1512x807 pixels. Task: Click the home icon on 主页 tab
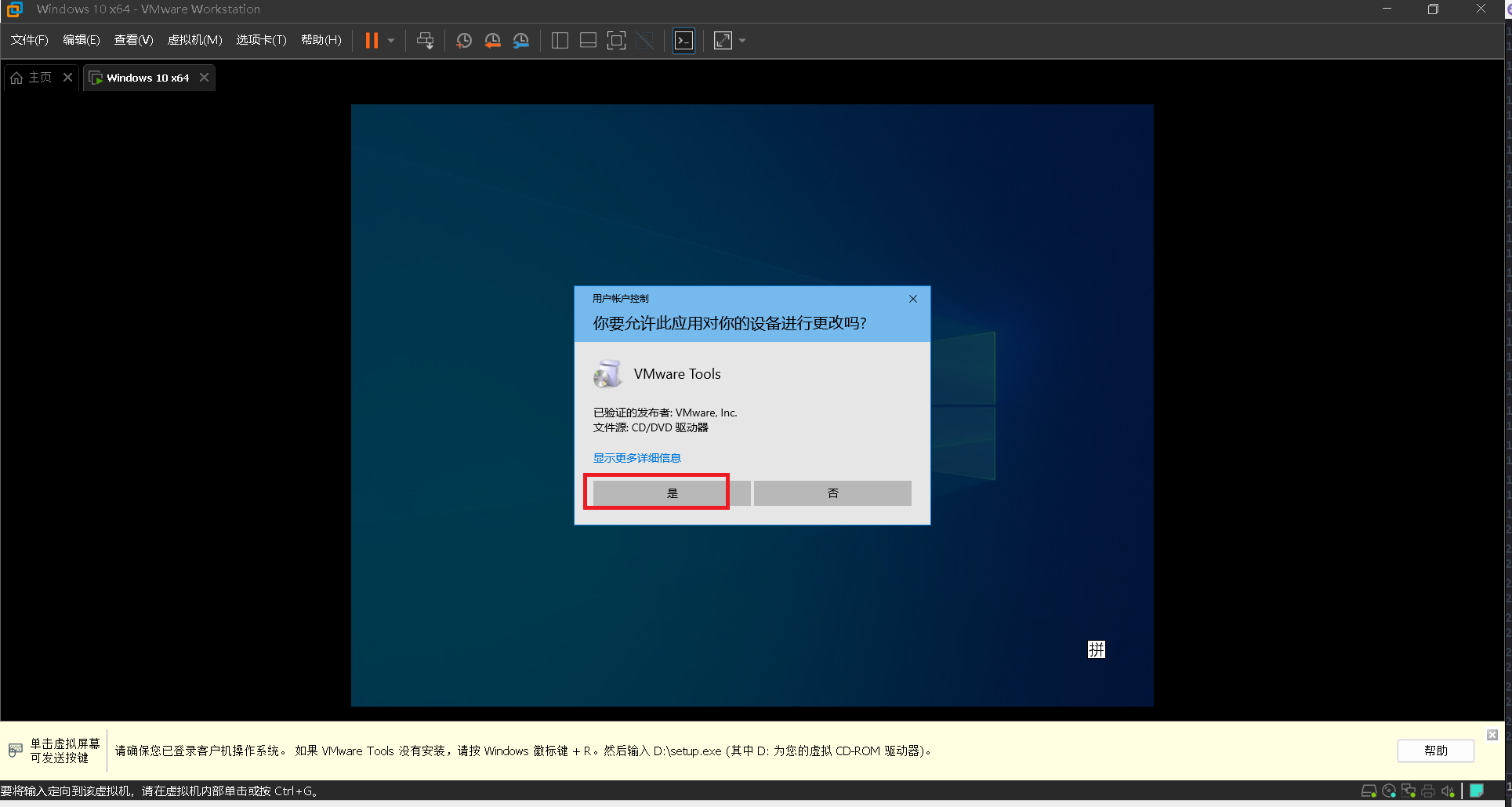(x=16, y=78)
